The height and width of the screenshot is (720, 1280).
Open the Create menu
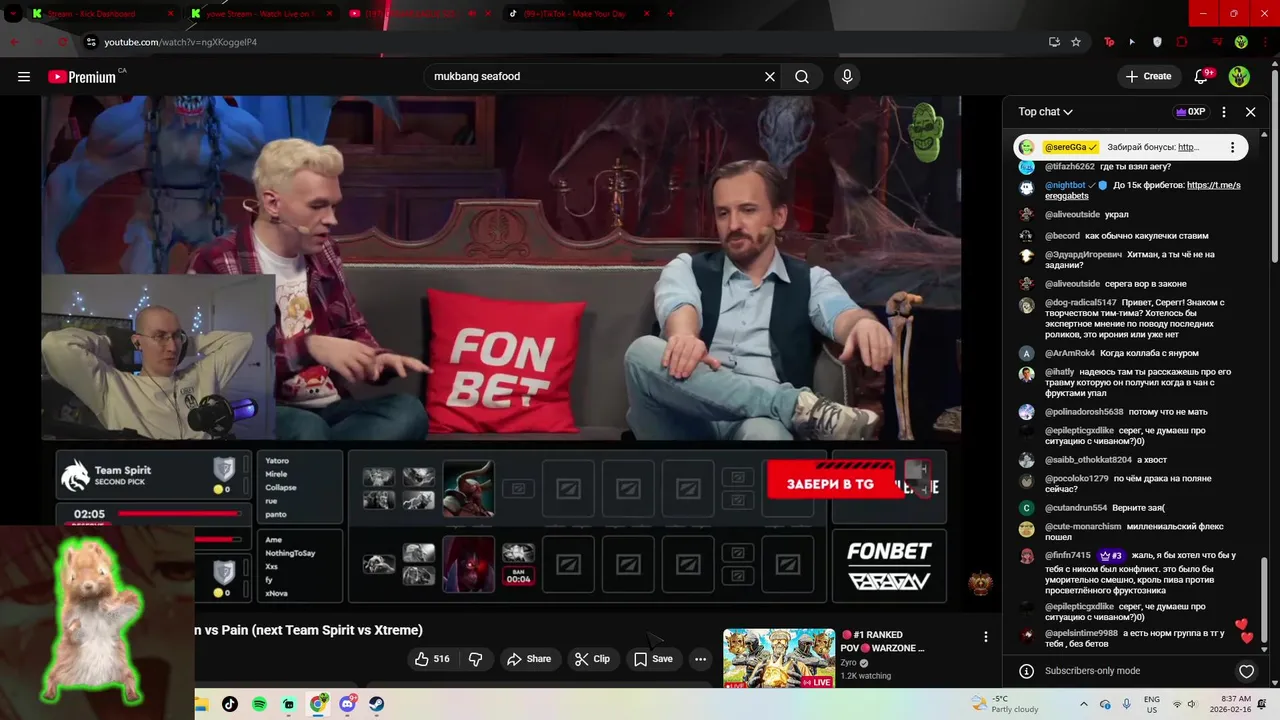click(1148, 76)
